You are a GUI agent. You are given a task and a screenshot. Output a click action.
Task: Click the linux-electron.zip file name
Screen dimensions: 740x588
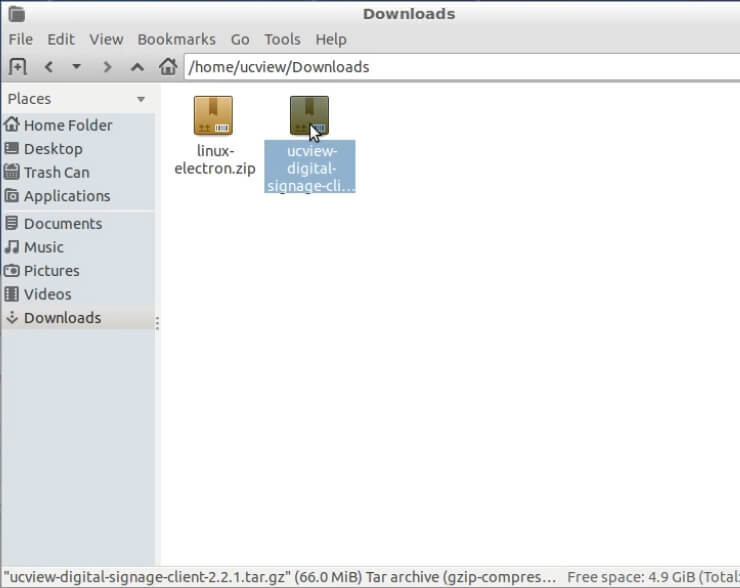pyautogui.click(x=215, y=160)
